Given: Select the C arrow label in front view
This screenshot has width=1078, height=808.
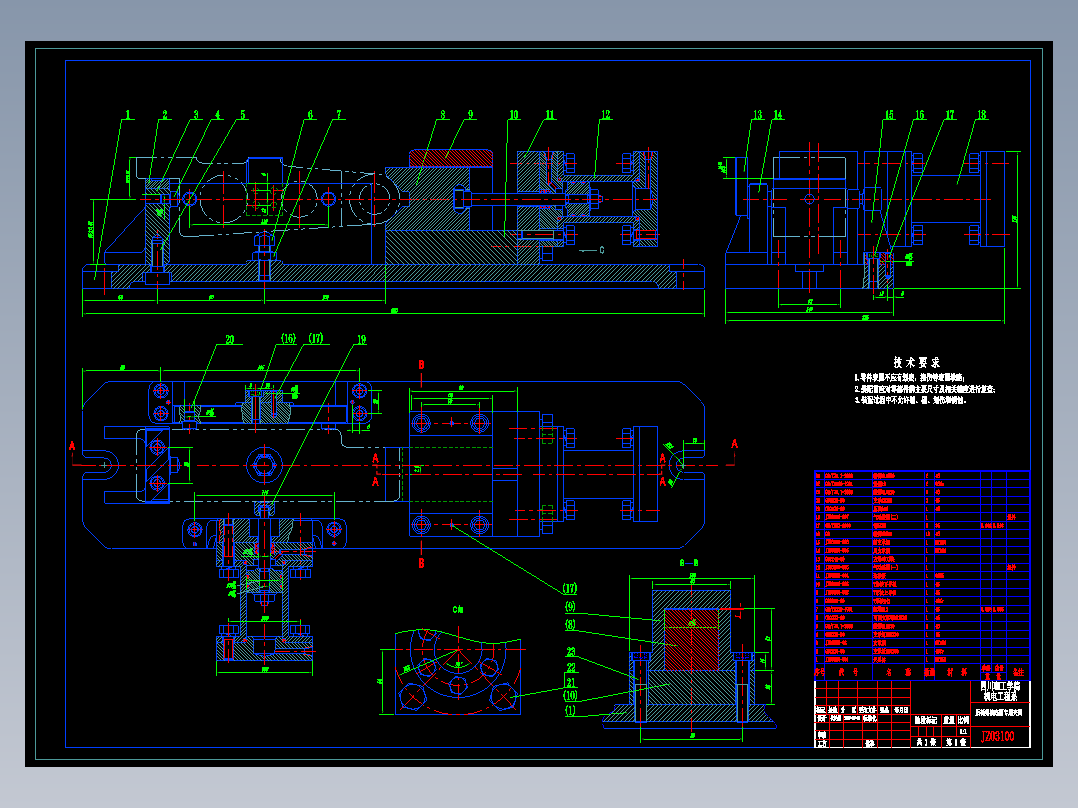Looking at the screenshot, I should (x=602, y=250).
